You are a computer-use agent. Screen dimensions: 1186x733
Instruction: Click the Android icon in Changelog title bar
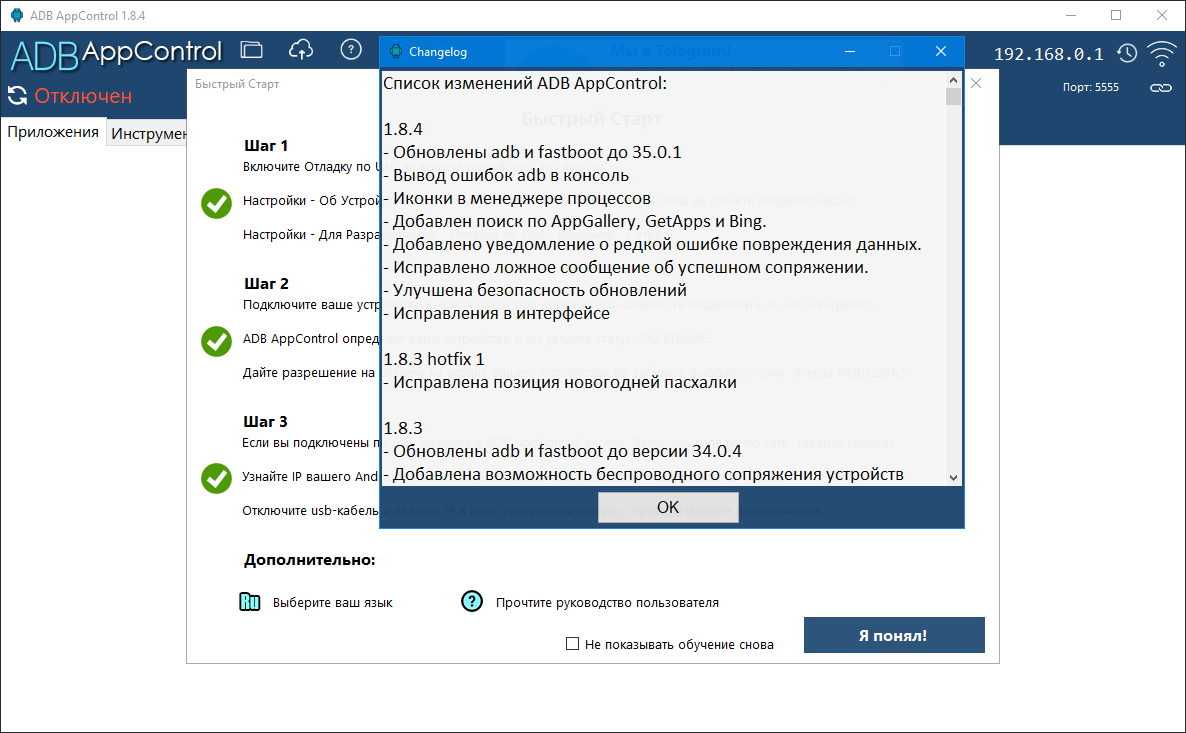pos(396,51)
